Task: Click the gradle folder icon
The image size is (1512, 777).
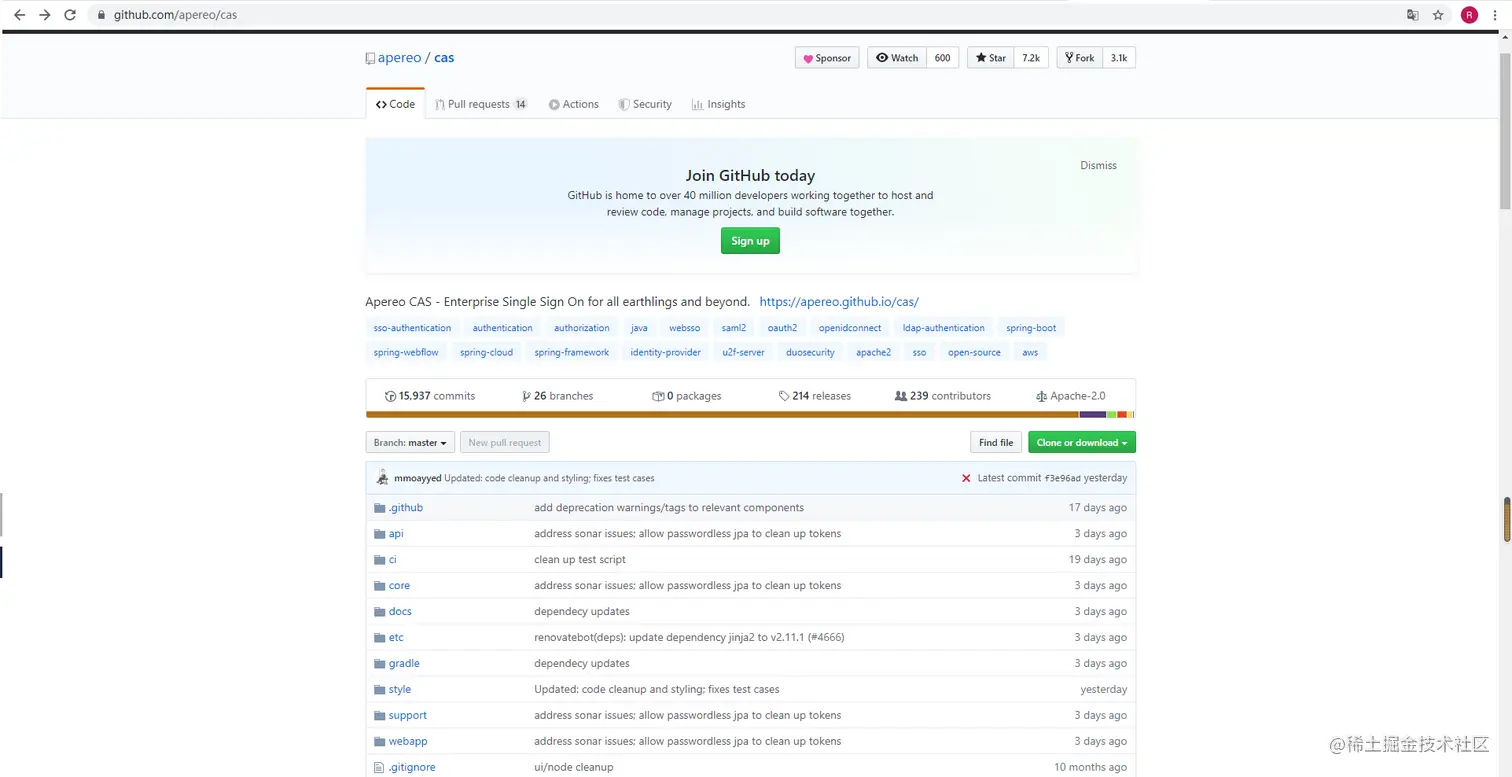Action: click(x=379, y=664)
